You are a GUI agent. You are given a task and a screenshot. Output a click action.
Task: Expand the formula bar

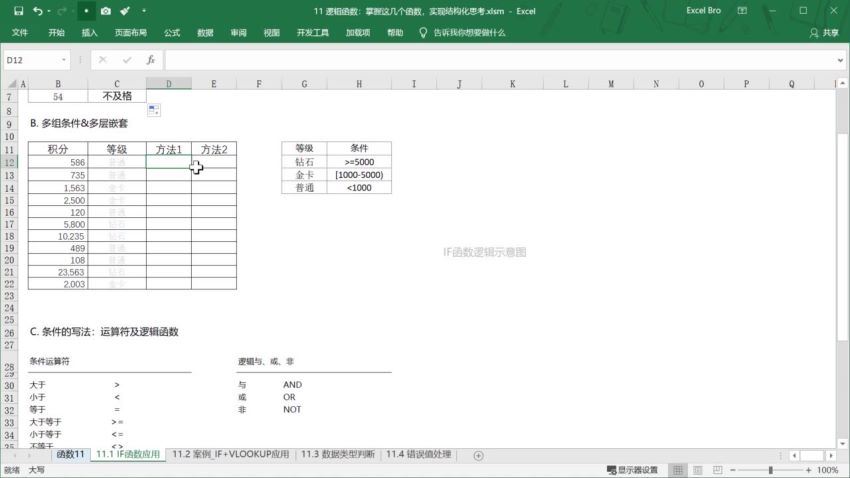click(x=839, y=60)
